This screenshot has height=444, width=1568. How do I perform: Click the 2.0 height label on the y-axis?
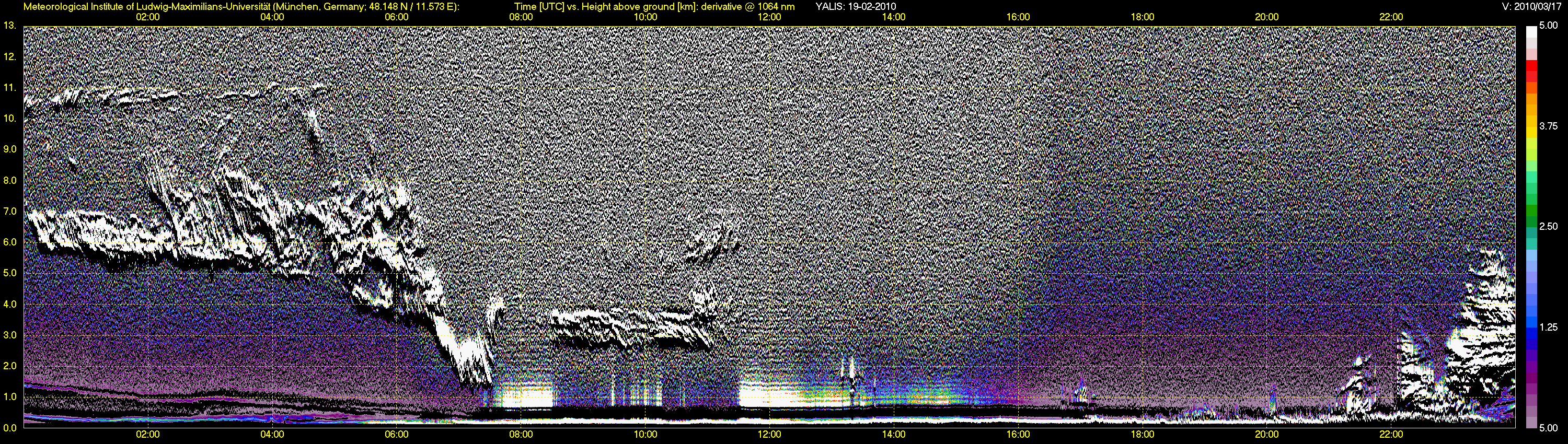point(10,366)
